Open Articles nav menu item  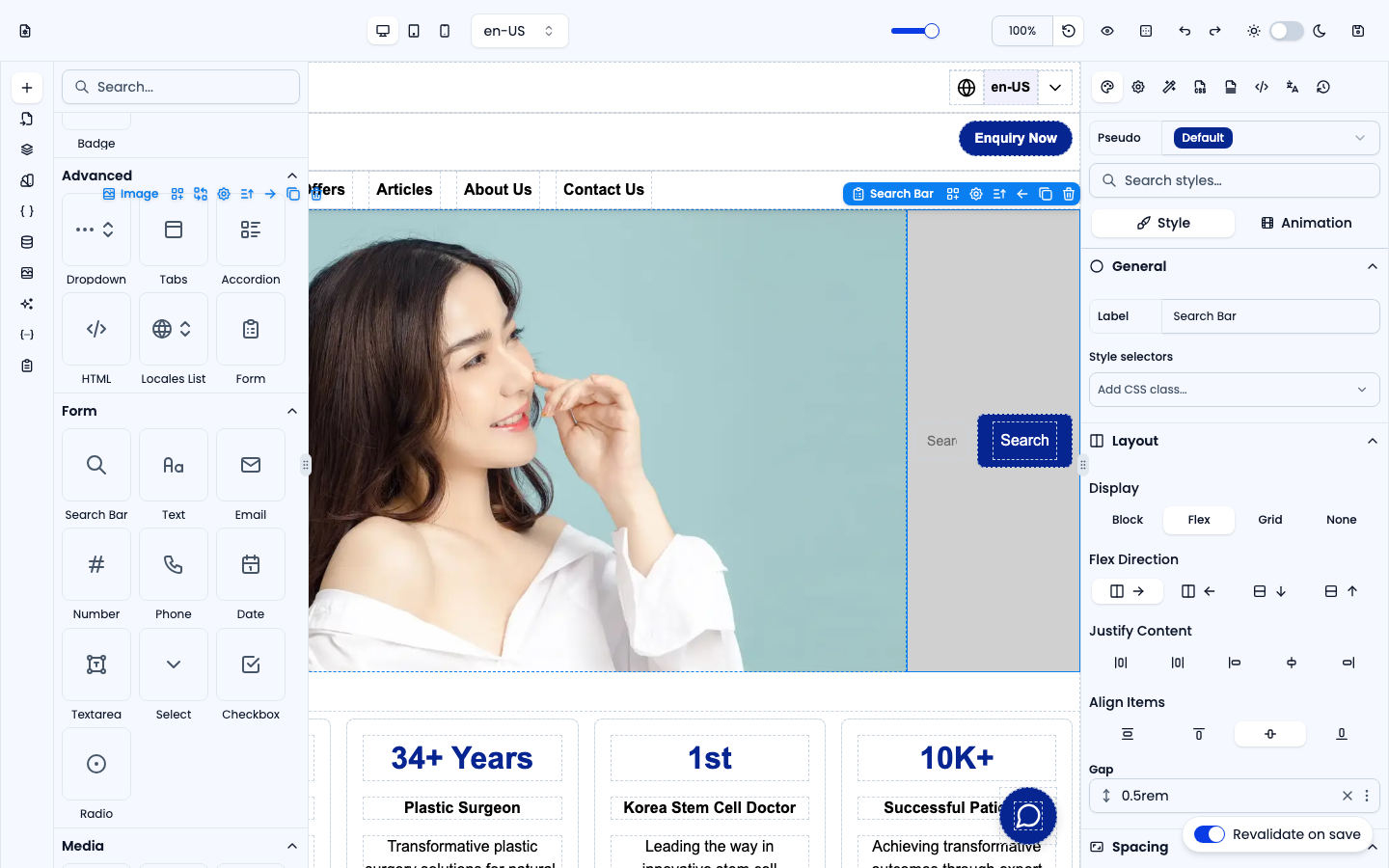click(404, 190)
